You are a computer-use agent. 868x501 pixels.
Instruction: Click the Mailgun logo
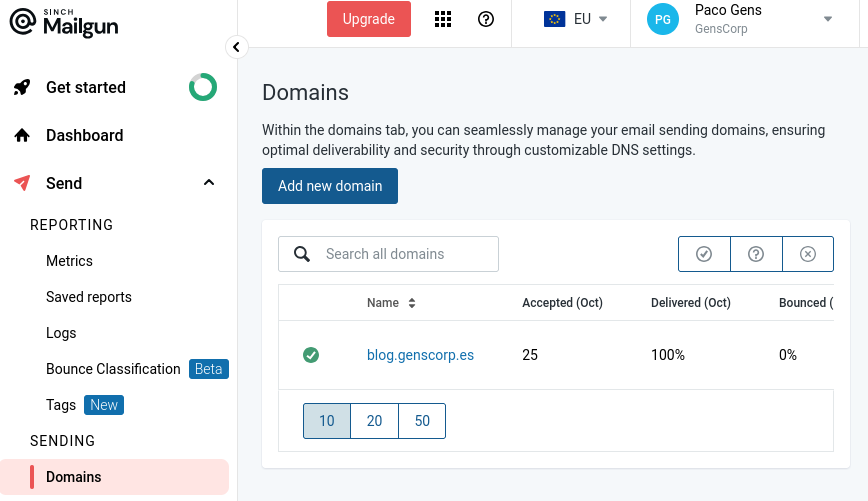[64, 22]
